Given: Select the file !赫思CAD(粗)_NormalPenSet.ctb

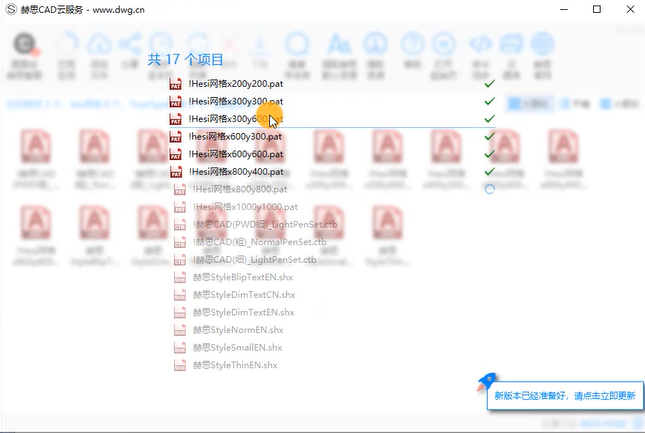Looking at the screenshot, I should pos(260,242).
